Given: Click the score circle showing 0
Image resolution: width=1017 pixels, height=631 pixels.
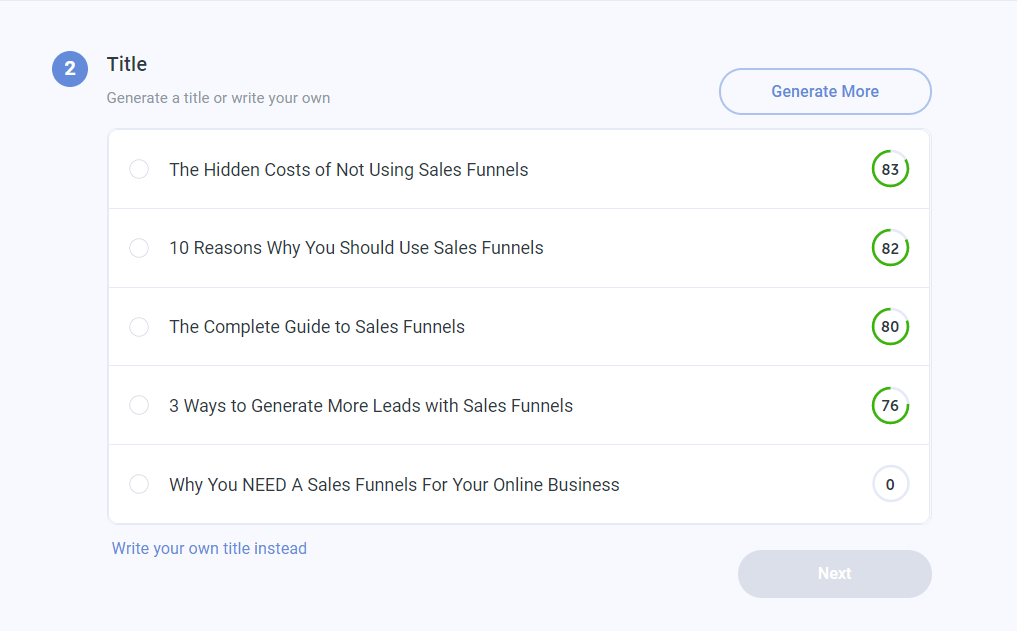Looking at the screenshot, I should tap(890, 484).
